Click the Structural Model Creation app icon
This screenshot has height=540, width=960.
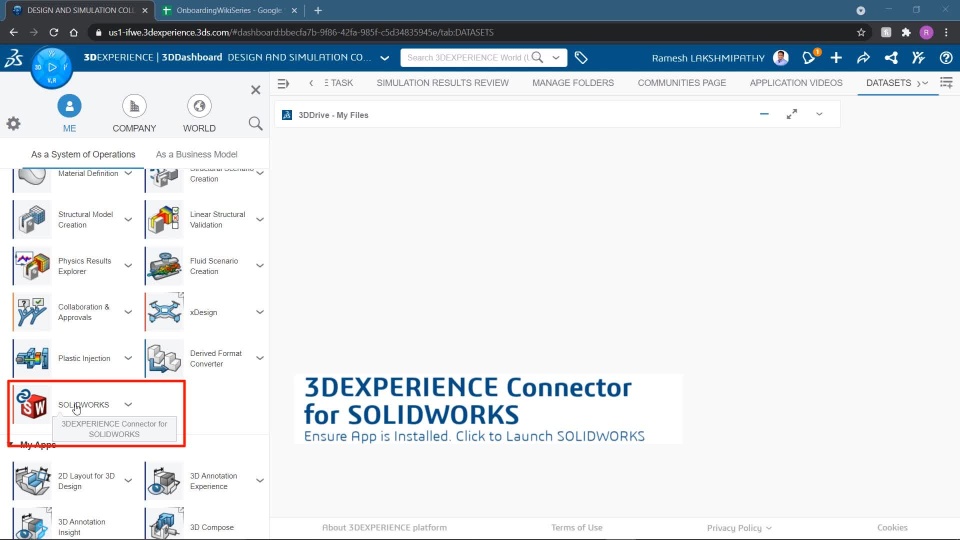(32, 220)
